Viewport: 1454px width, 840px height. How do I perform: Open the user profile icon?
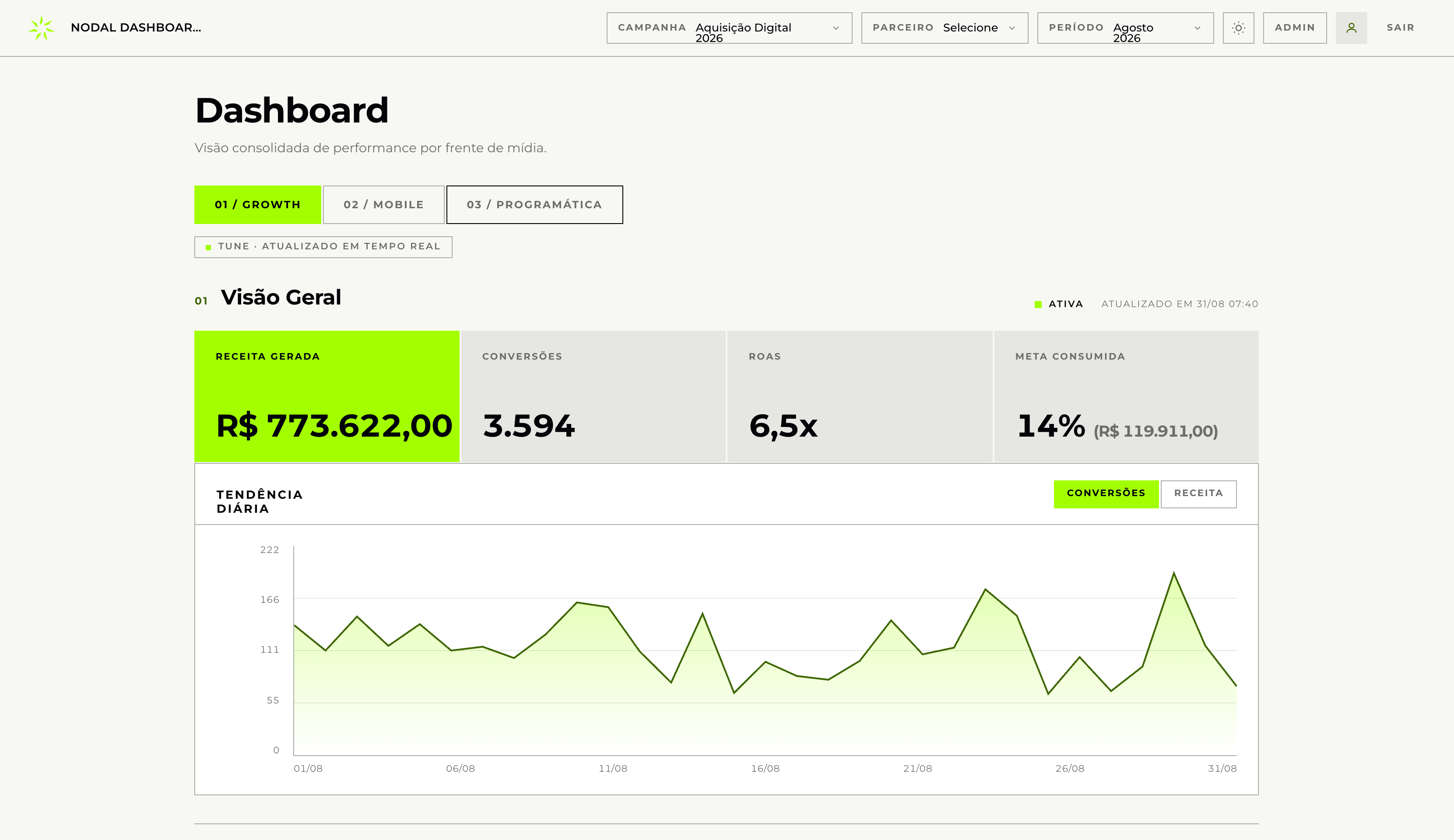(x=1351, y=28)
